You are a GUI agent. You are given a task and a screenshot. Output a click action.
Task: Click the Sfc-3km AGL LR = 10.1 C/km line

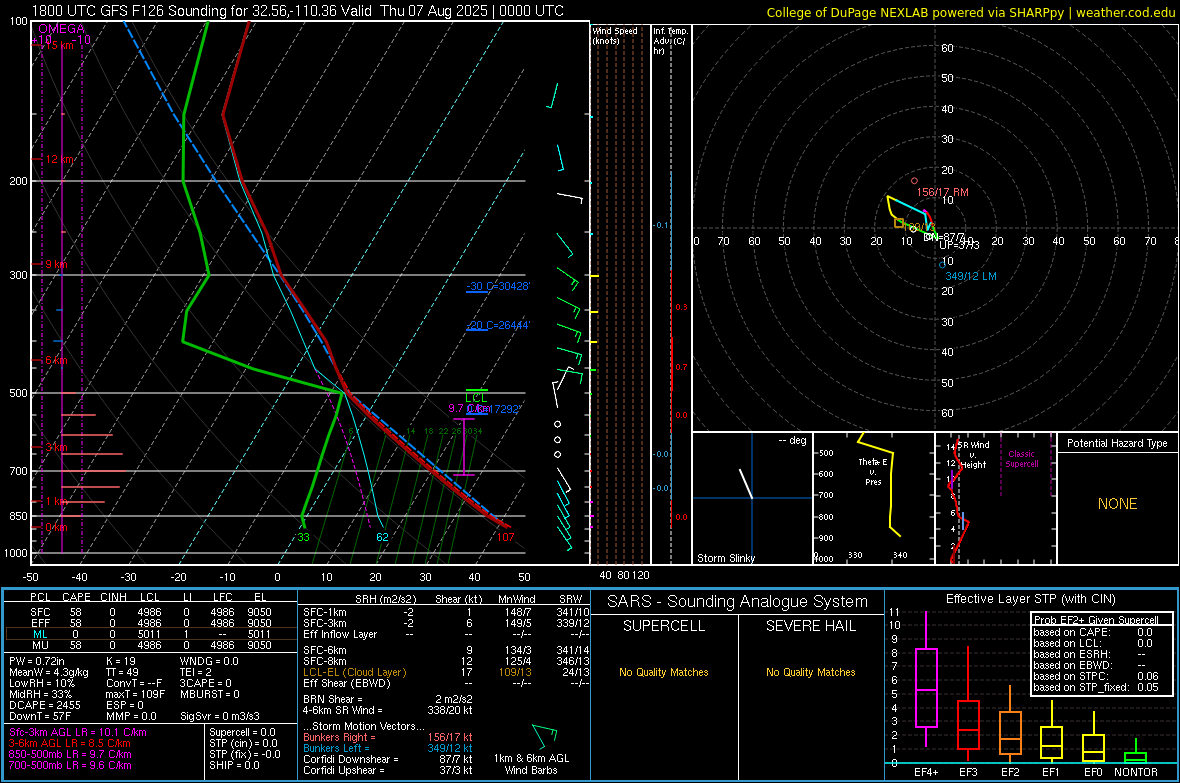78,732
